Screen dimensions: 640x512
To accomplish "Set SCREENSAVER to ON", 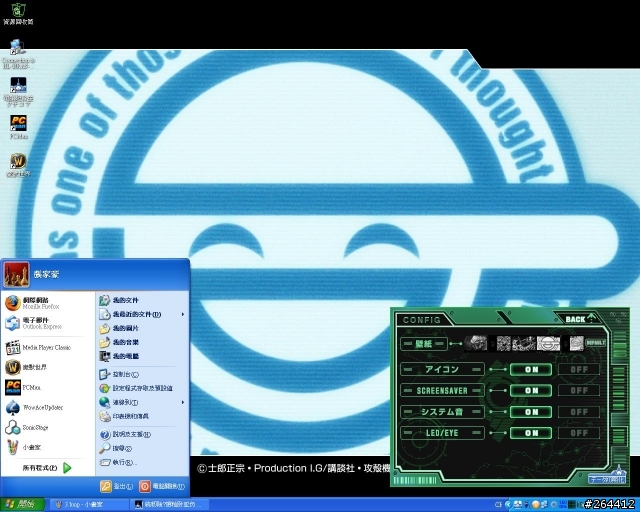I will [x=531, y=391].
